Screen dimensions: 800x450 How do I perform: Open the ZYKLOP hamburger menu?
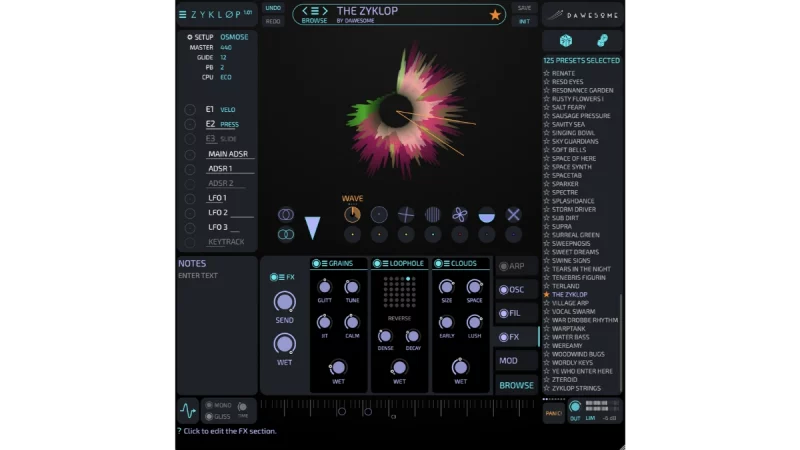(x=184, y=14)
